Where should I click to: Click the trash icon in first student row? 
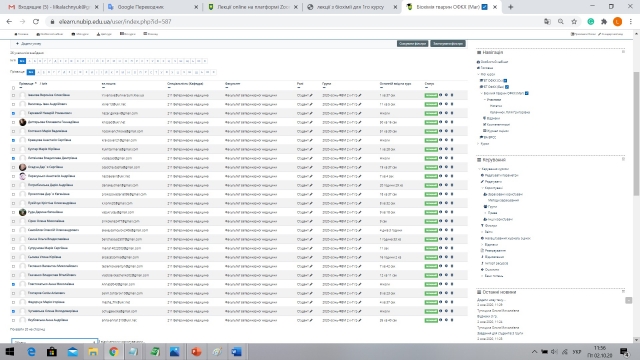(452, 95)
